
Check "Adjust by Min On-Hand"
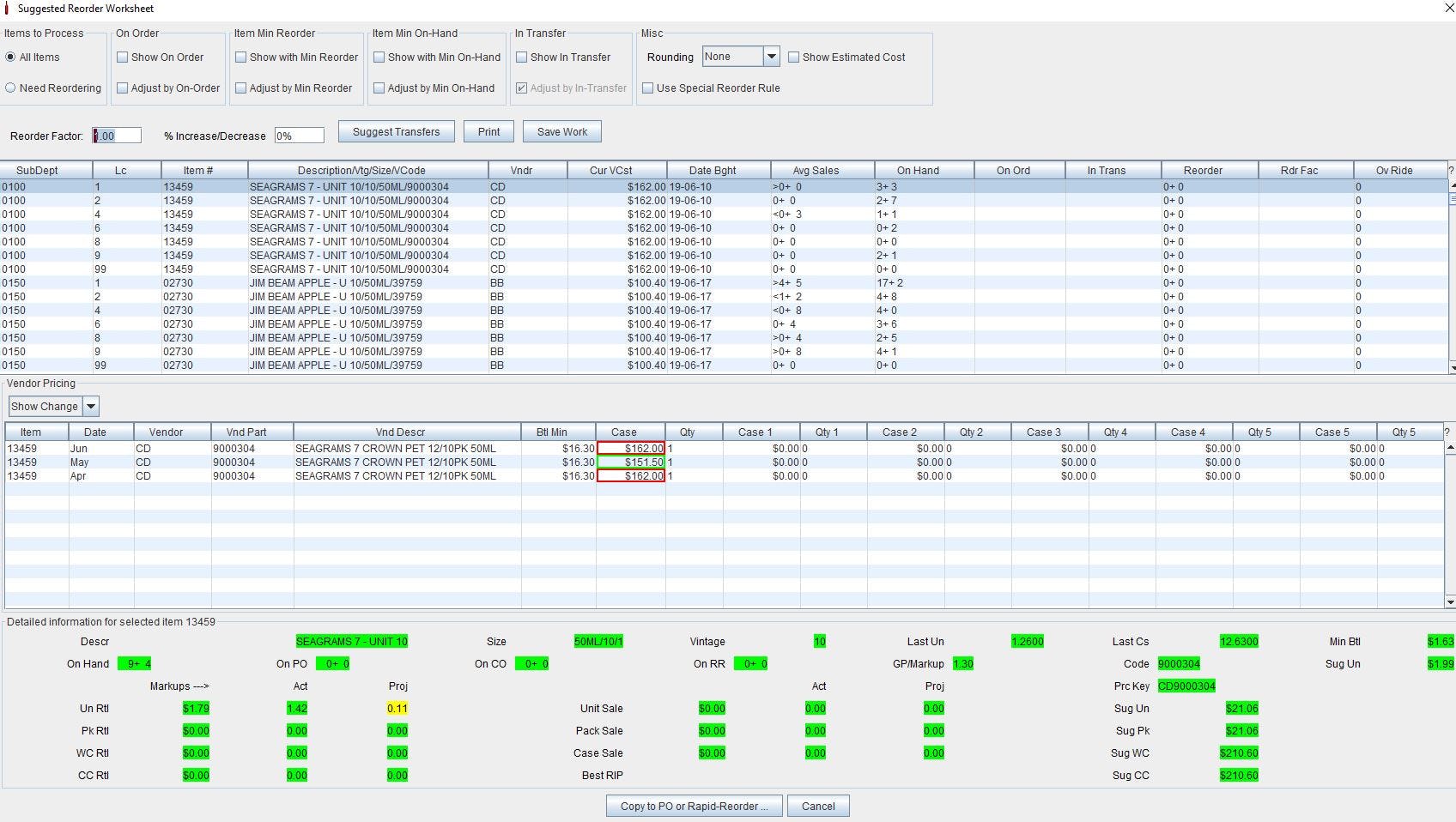tap(379, 88)
